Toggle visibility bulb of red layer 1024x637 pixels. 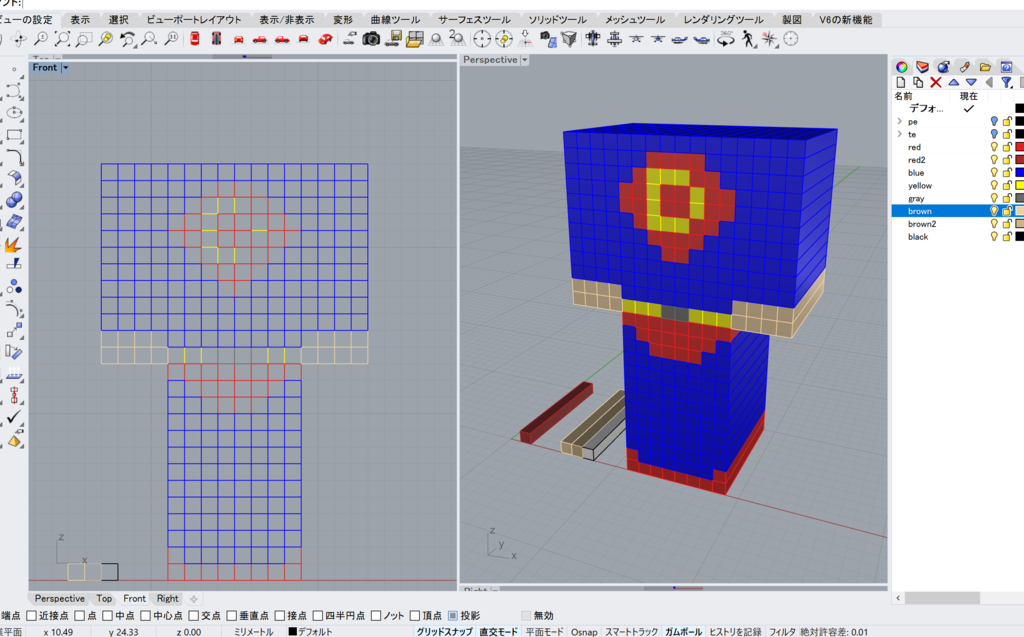click(994, 147)
